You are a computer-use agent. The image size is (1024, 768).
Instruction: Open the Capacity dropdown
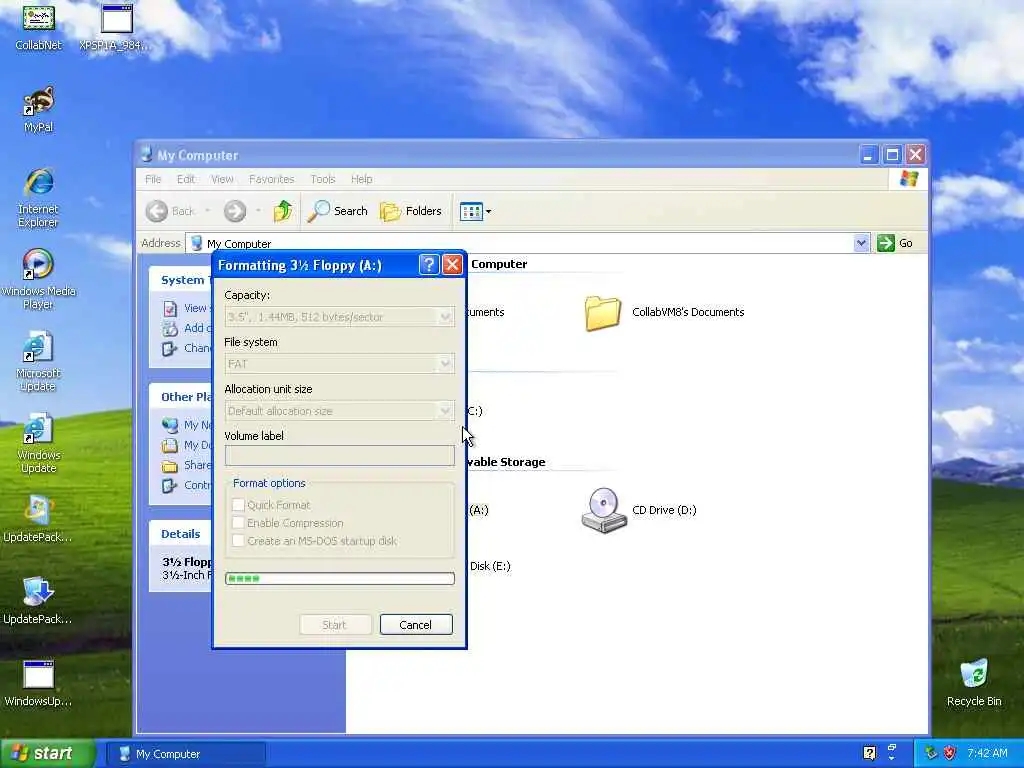click(445, 317)
